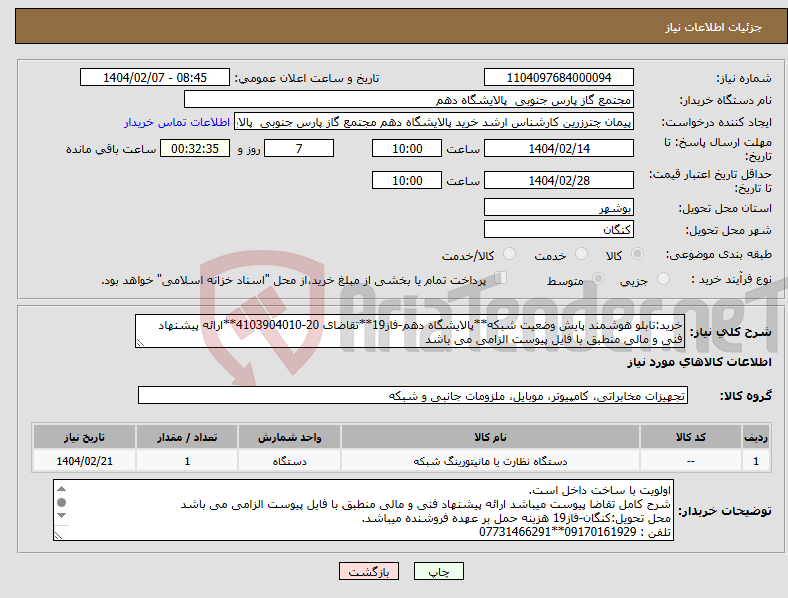Screen dimensions: 788x598
Task: Click the unit cell دستگاه
Action: click(x=289, y=461)
